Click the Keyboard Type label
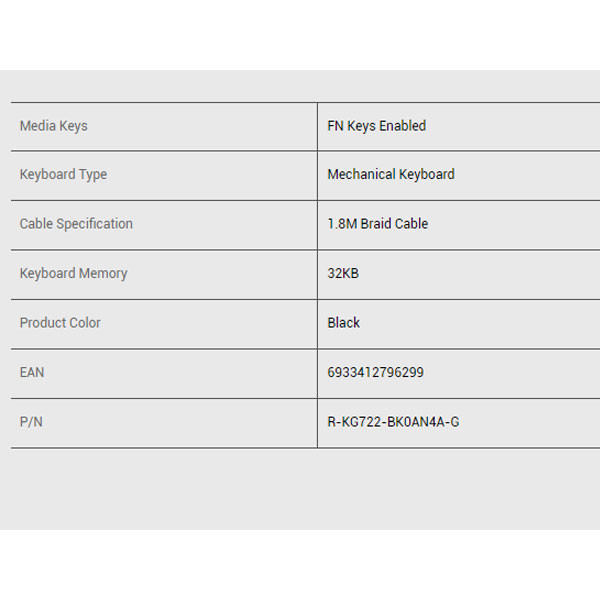Viewport: 600px width, 600px height. (x=63, y=174)
